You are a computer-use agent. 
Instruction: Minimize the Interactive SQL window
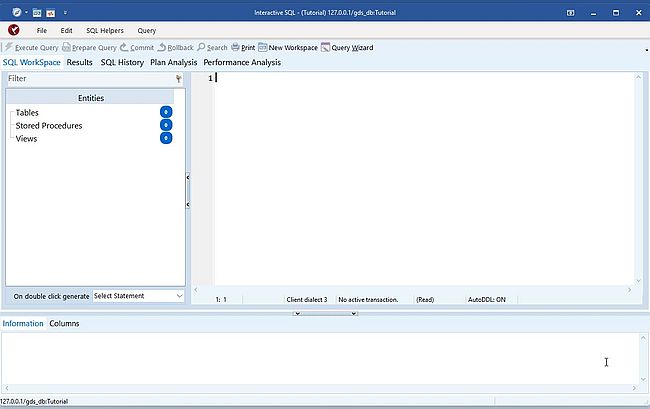(x=593, y=13)
